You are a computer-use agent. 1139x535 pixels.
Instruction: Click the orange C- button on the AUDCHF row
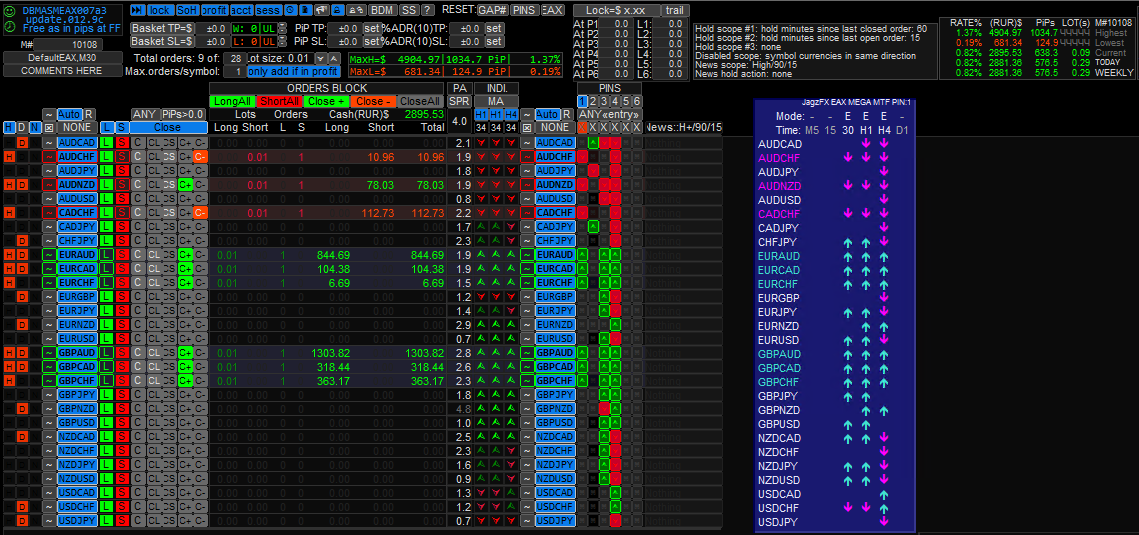pos(200,157)
